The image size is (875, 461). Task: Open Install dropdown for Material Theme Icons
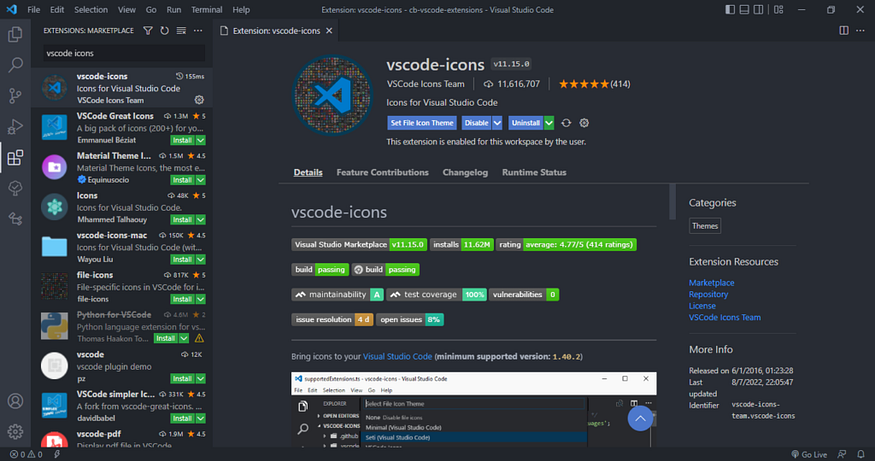click(x=200, y=180)
